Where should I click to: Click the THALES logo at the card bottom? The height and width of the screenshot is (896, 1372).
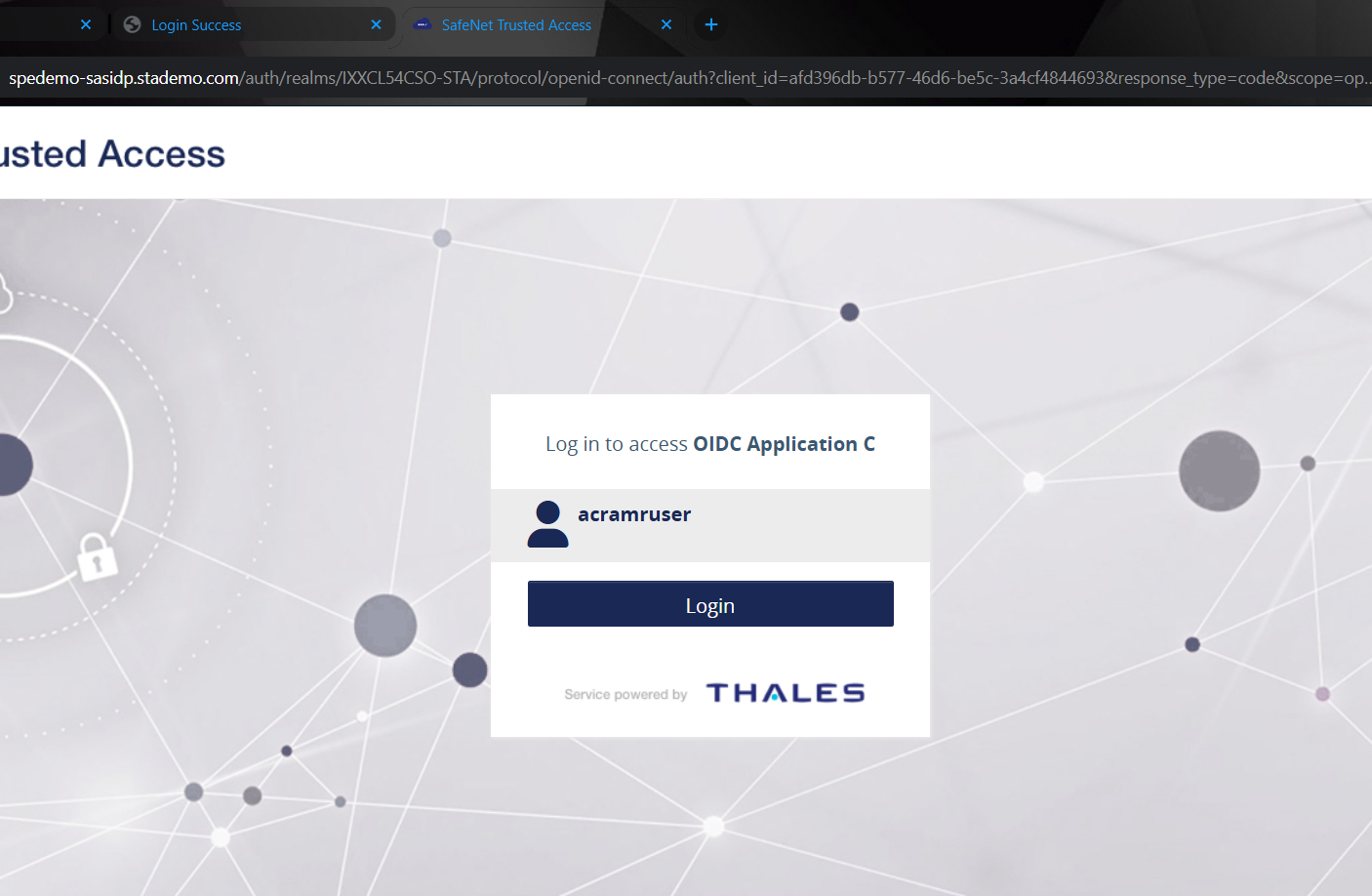785,692
